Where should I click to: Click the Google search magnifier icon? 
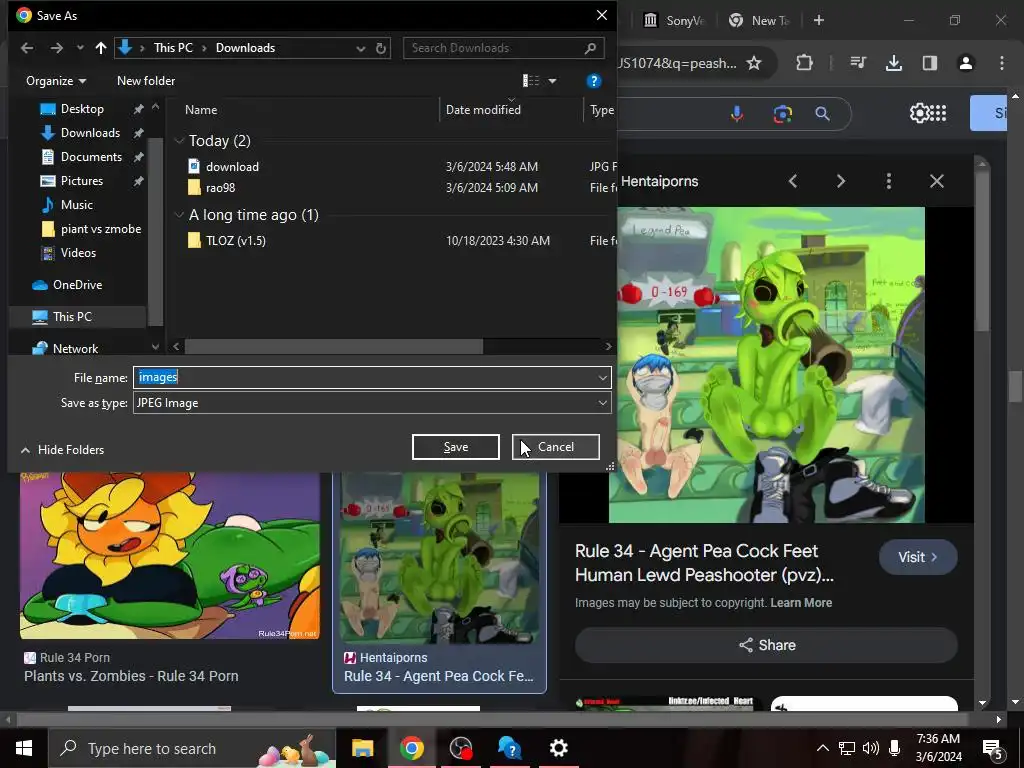(x=823, y=114)
